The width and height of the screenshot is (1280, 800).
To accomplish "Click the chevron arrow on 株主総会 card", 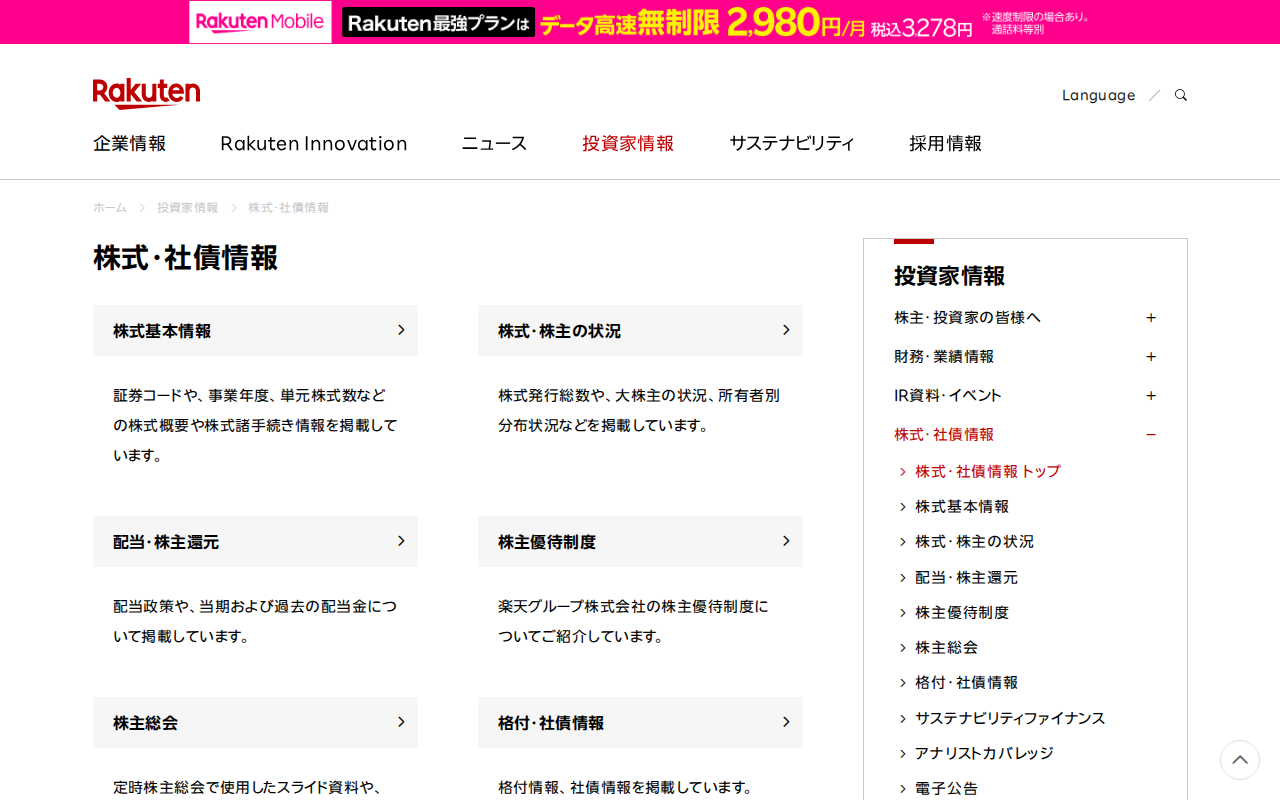I will click(x=401, y=722).
